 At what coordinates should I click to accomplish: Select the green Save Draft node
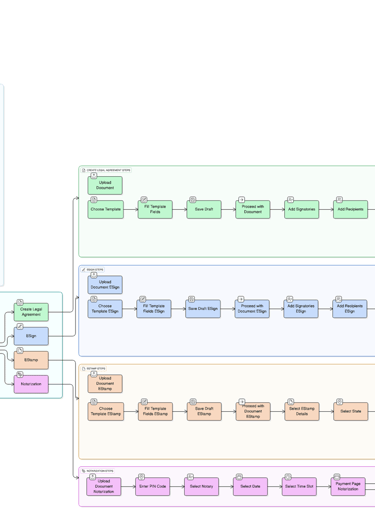point(204,209)
